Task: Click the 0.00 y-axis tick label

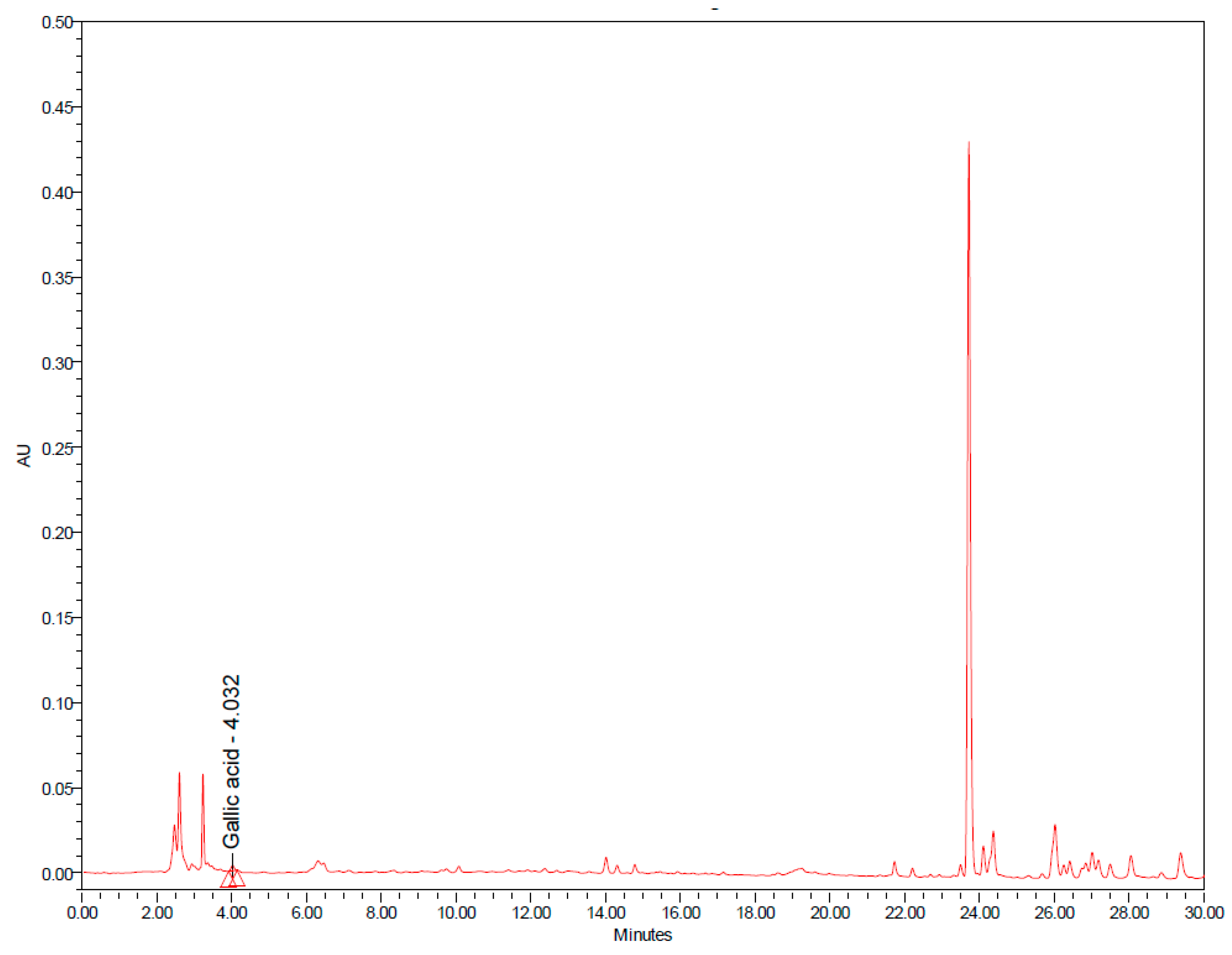Action: point(57,874)
